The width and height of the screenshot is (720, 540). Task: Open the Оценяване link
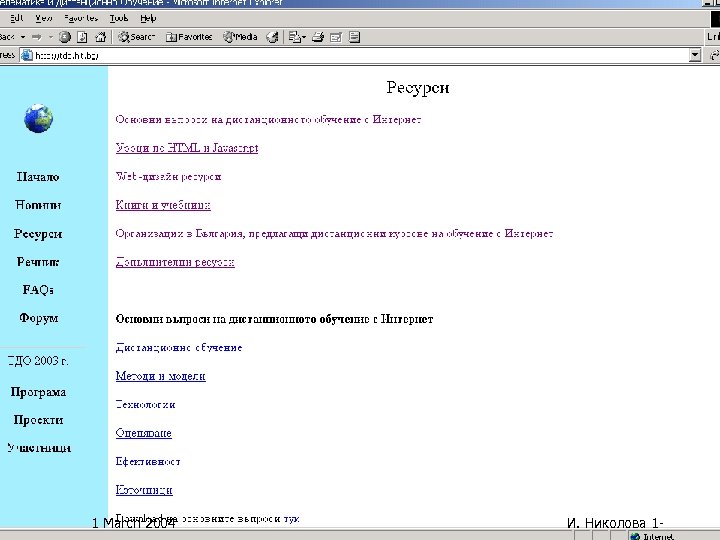144,433
